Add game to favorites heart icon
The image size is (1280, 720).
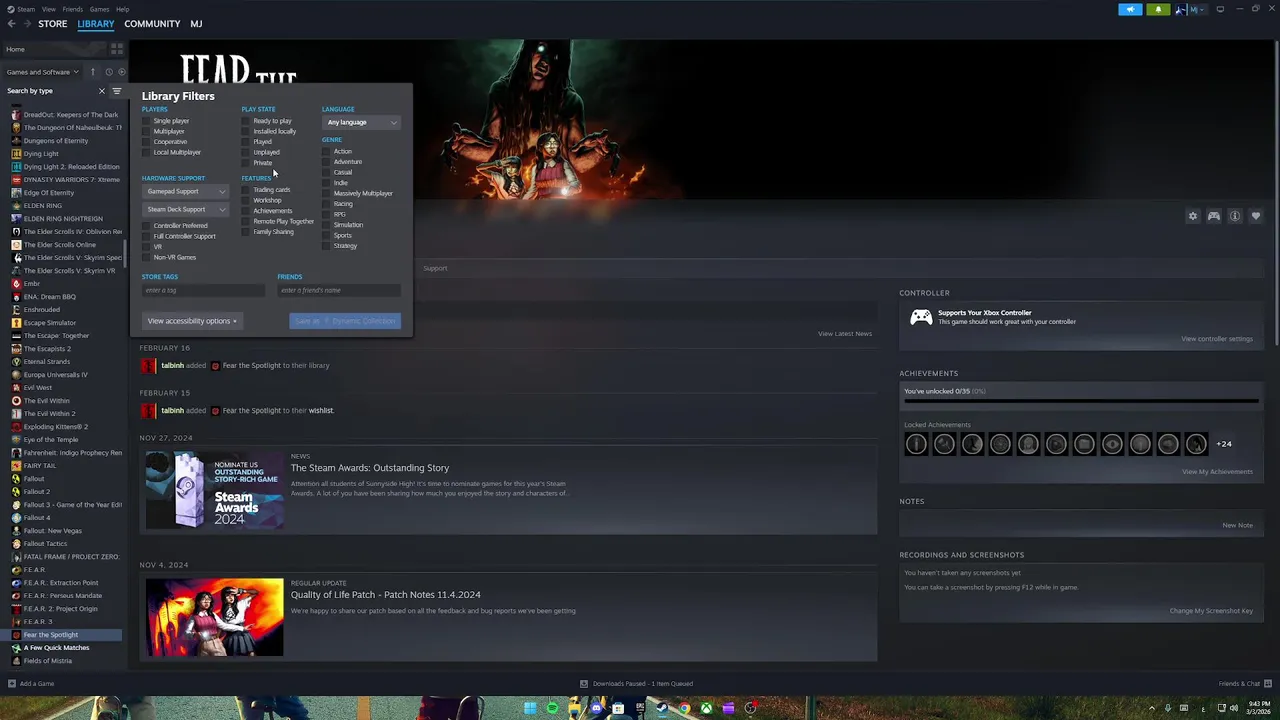1256,216
